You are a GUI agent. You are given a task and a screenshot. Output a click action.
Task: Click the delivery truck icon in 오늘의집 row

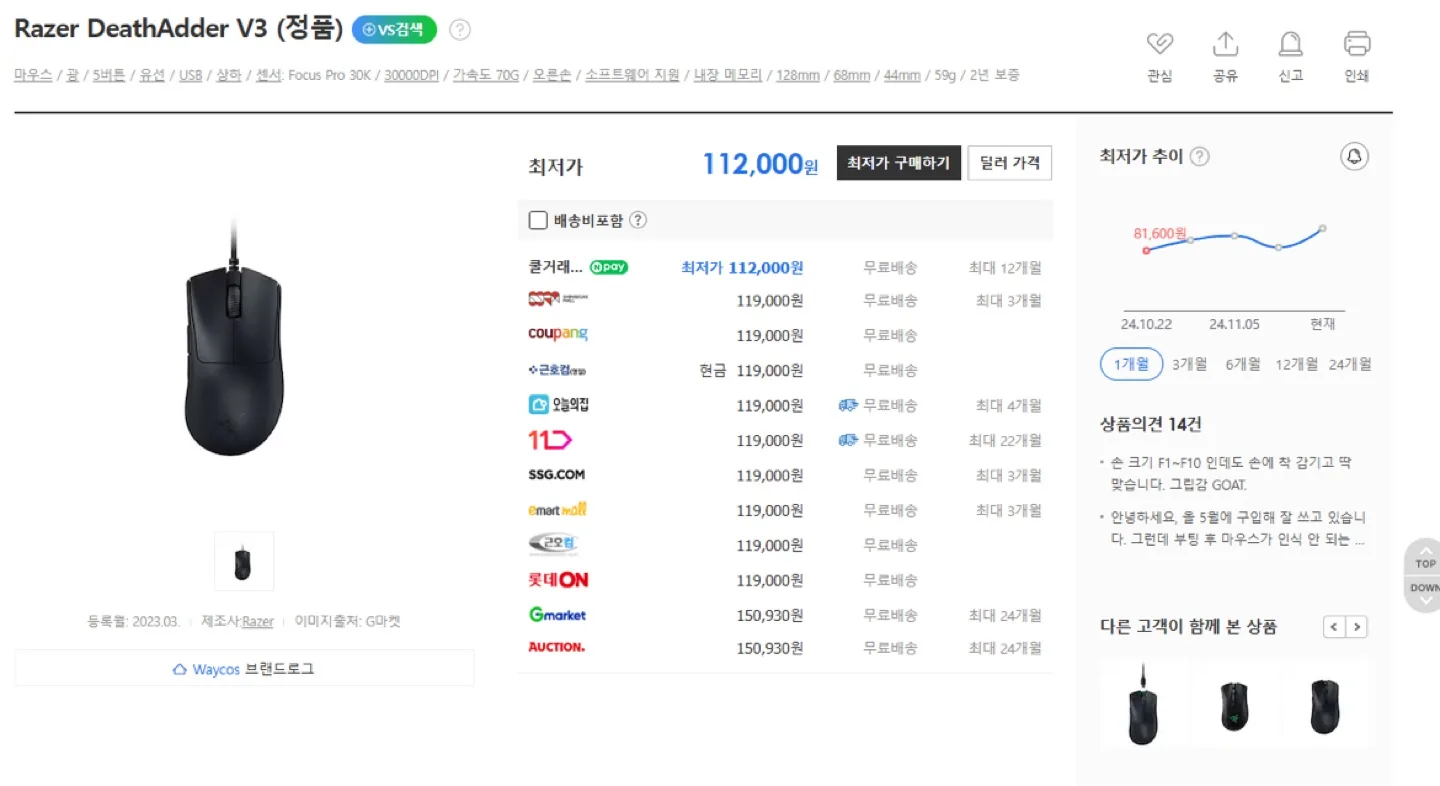(848, 405)
